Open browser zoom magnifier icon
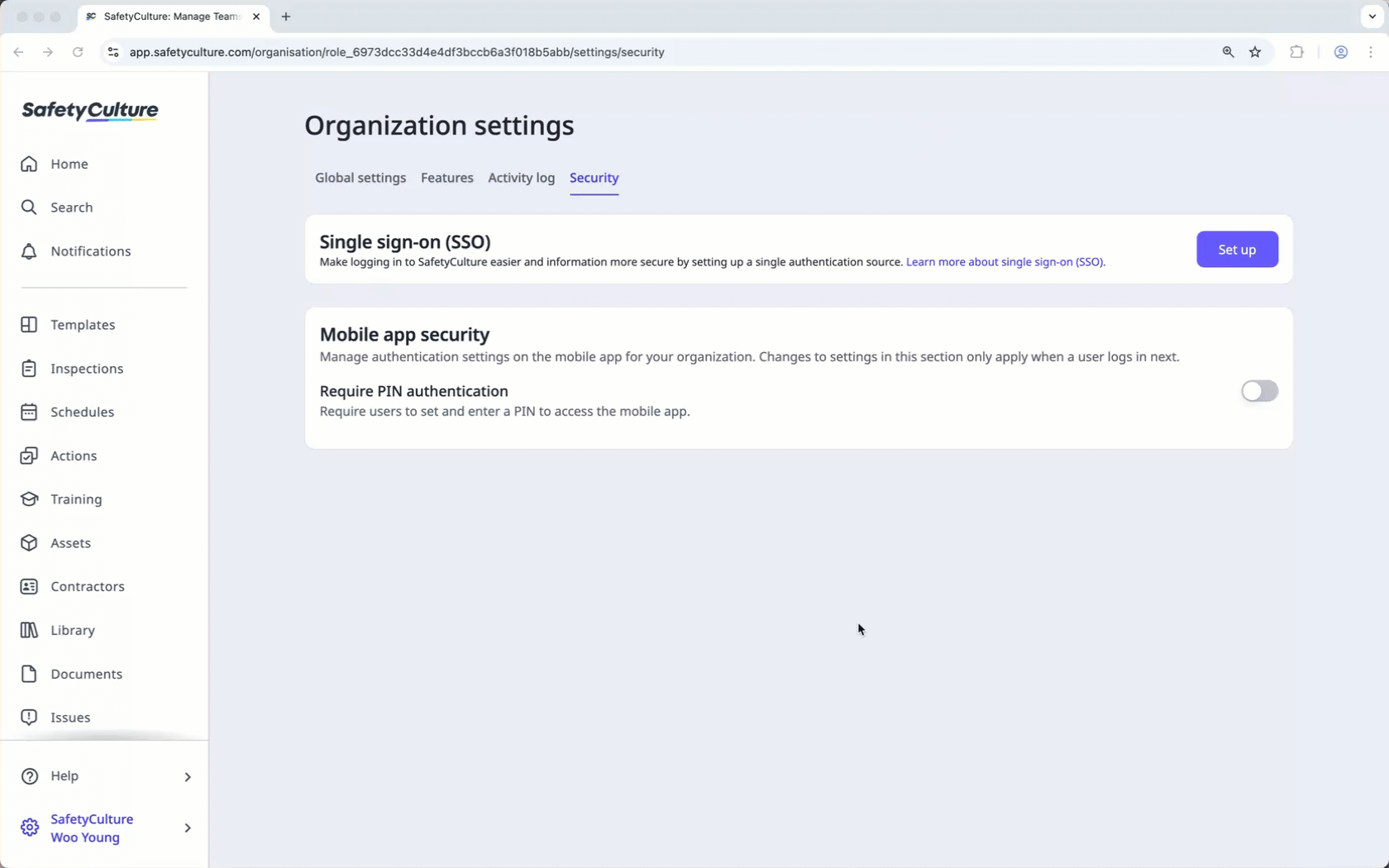The image size is (1389, 868). click(1228, 52)
